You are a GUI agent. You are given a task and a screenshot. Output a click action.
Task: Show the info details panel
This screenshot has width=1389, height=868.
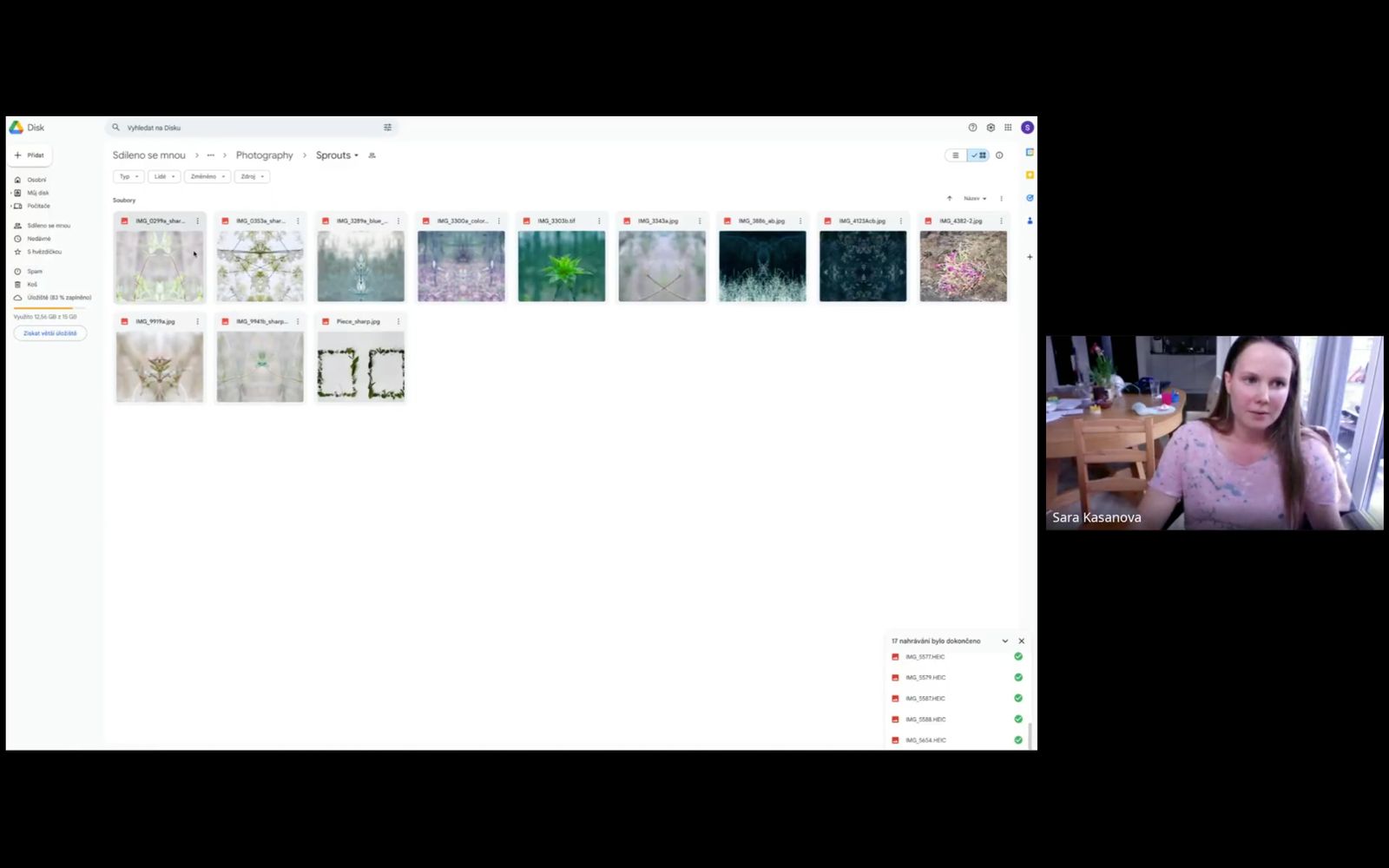pyautogui.click(x=999, y=155)
